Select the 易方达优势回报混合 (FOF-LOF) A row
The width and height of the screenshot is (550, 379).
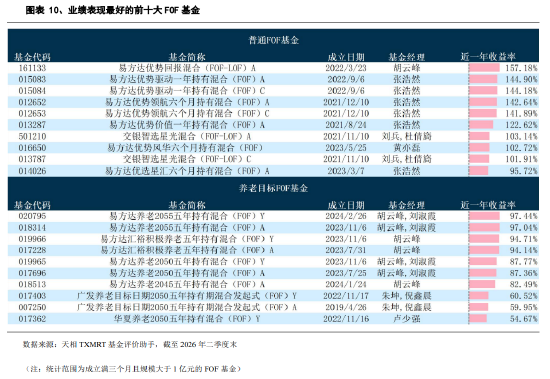coord(273,68)
